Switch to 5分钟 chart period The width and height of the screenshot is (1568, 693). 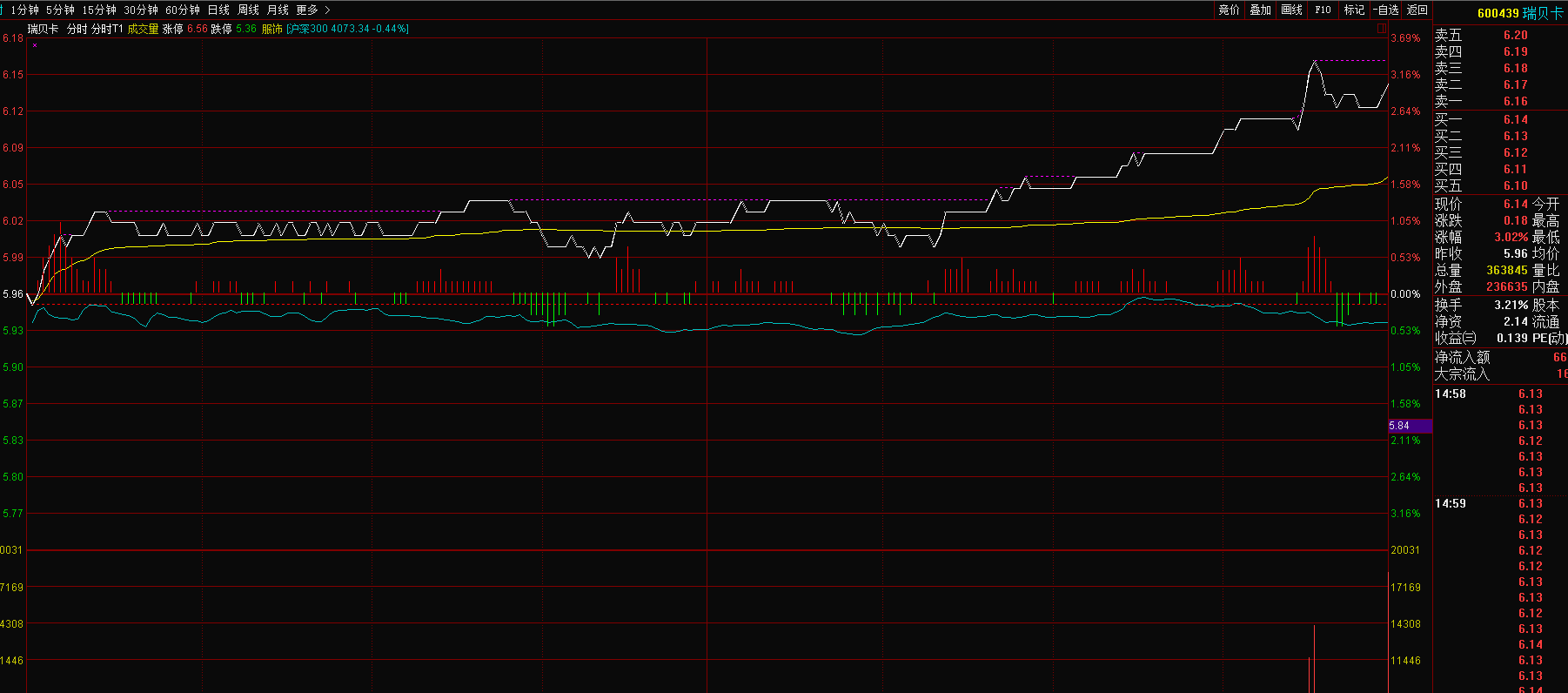[60, 10]
